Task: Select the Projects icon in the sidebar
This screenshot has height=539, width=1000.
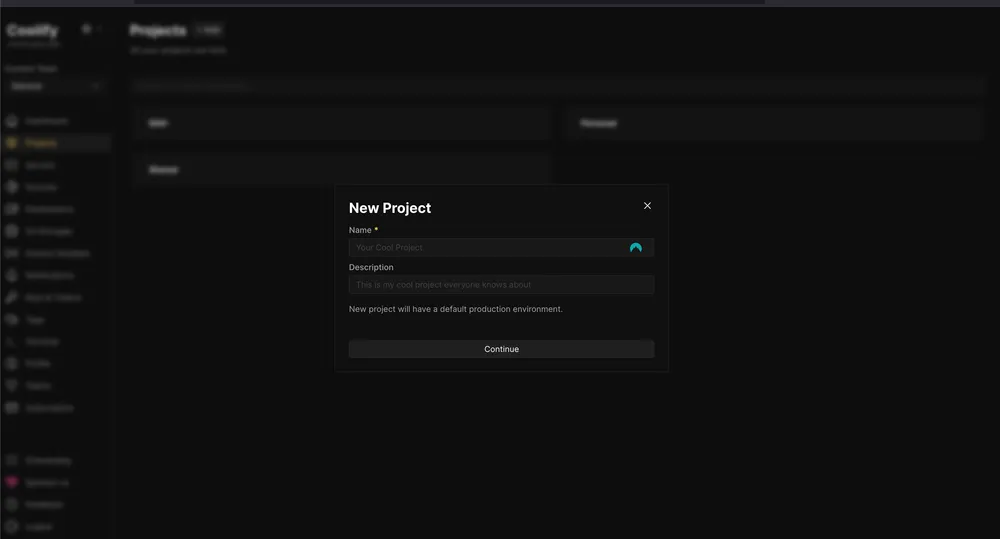Action: (12, 143)
